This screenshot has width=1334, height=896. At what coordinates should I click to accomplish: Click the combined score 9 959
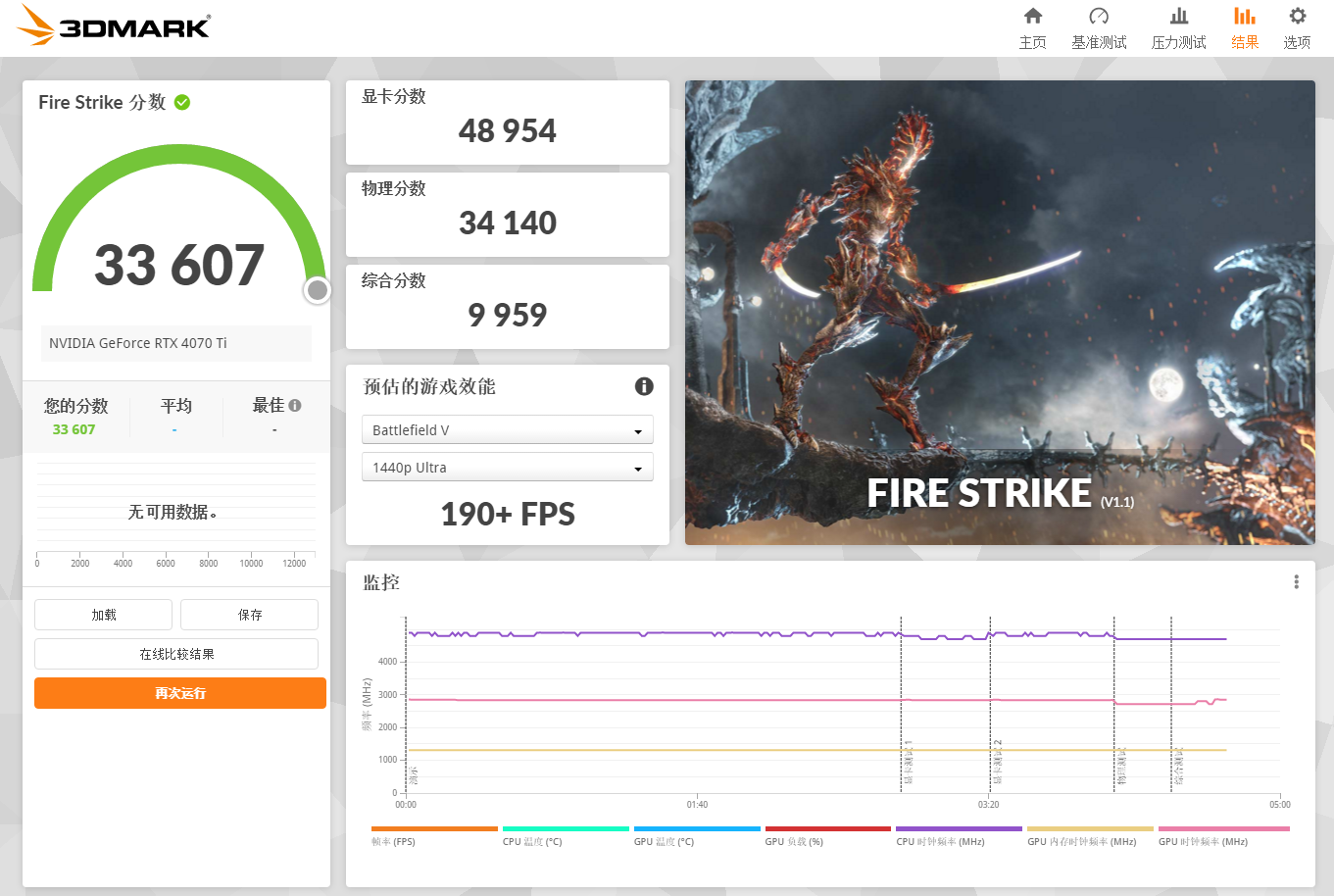508,316
